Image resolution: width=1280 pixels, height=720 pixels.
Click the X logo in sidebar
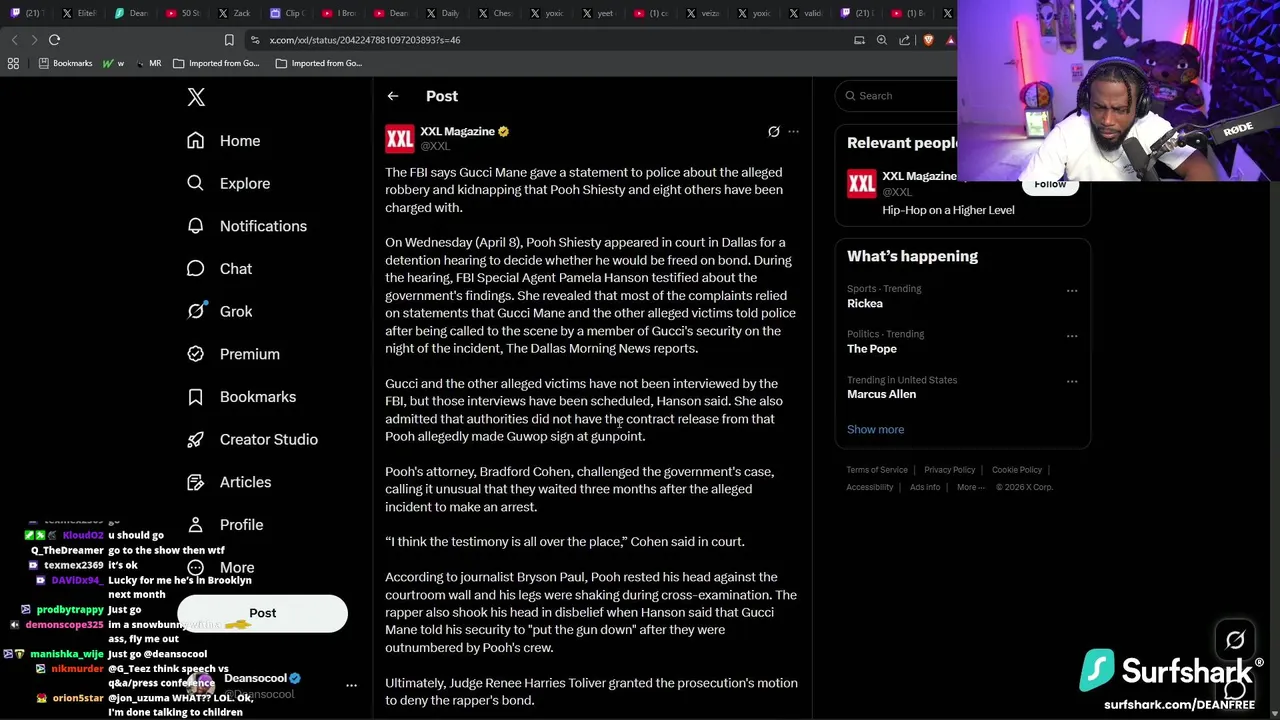pyautogui.click(x=196, y=97)
